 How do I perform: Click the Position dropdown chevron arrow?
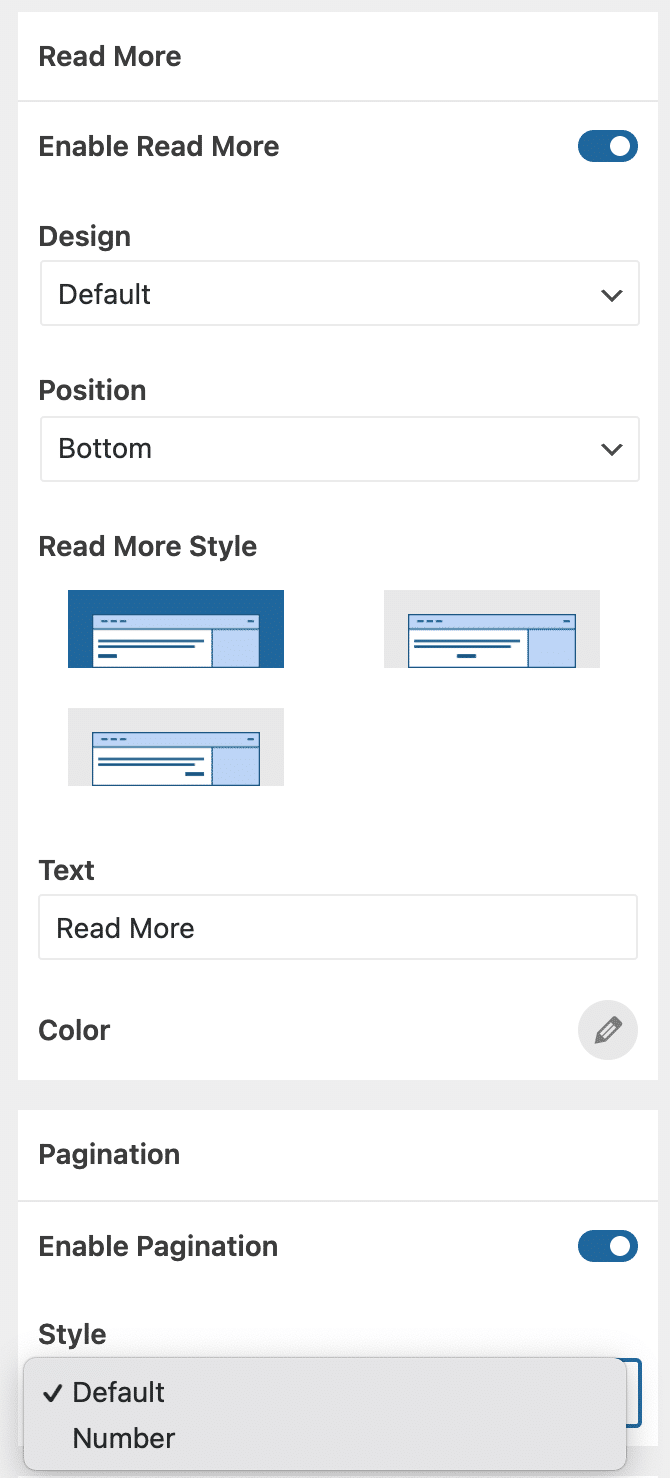(611, 449)
